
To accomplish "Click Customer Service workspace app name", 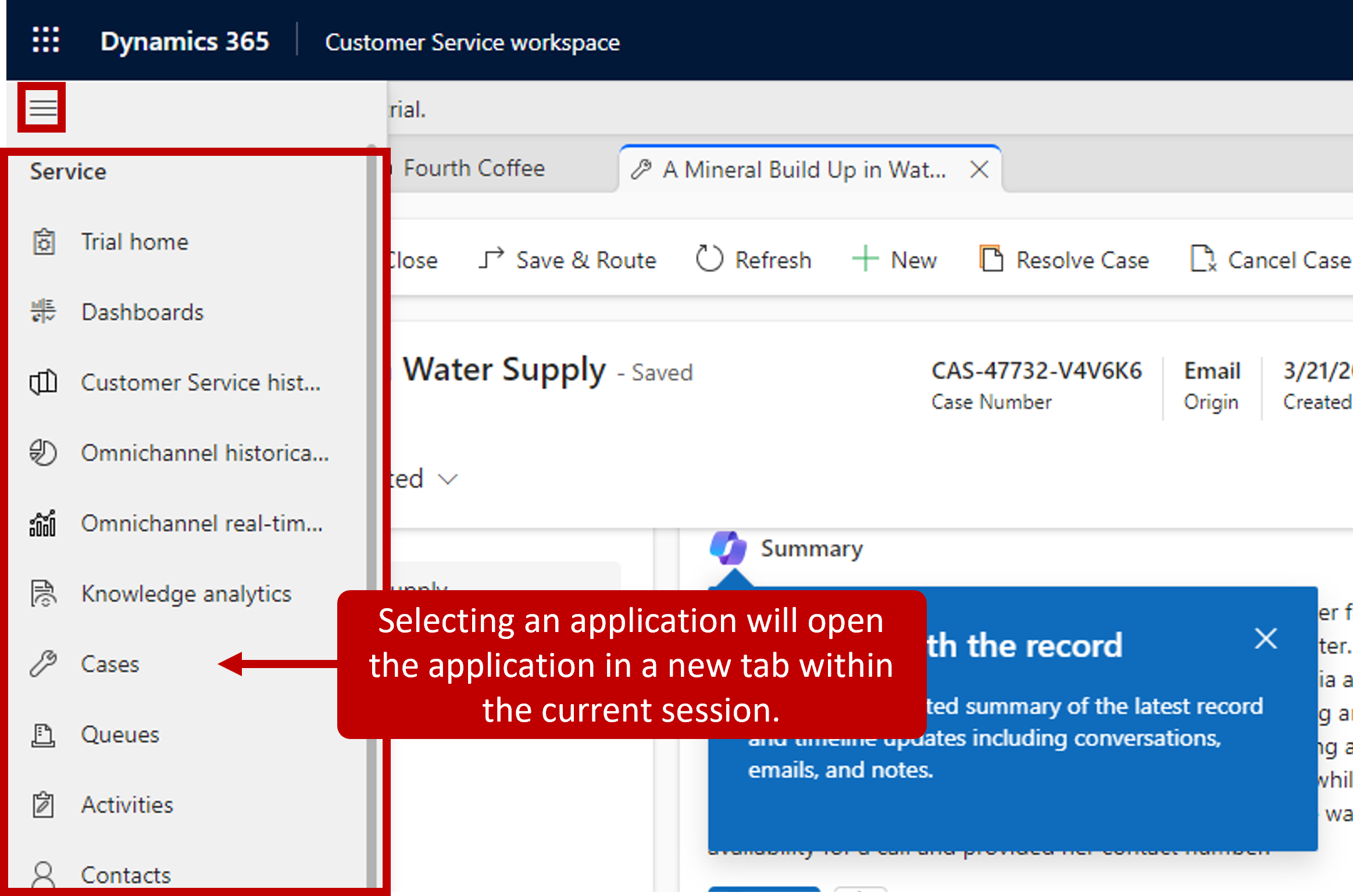I will 472,42.
